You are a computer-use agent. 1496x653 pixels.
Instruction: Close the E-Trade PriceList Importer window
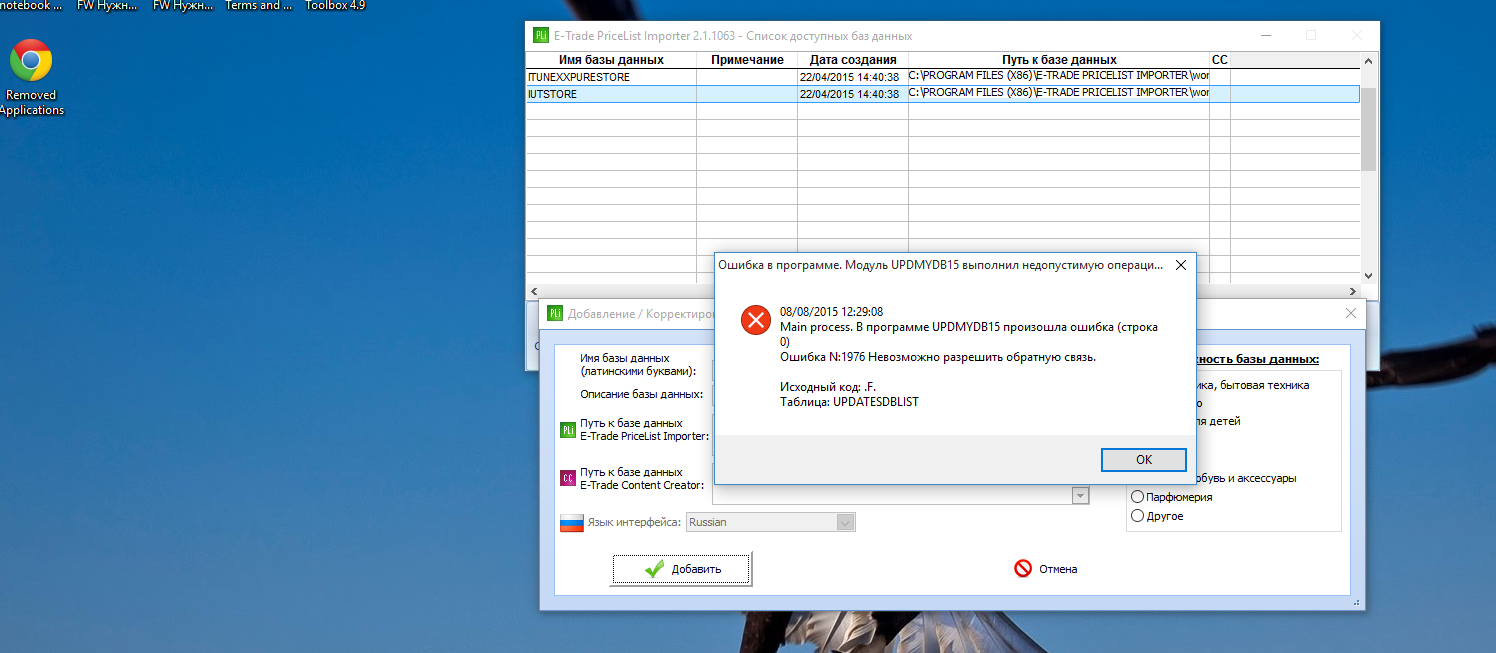click(x=1357, y=35)
